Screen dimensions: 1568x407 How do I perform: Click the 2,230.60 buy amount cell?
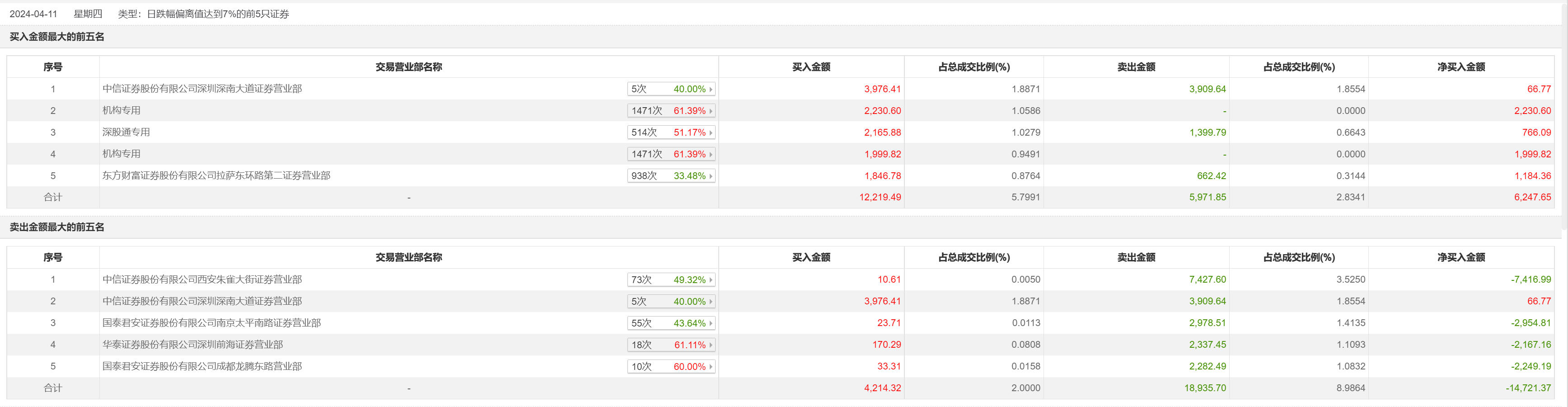[x=882, y=111]
